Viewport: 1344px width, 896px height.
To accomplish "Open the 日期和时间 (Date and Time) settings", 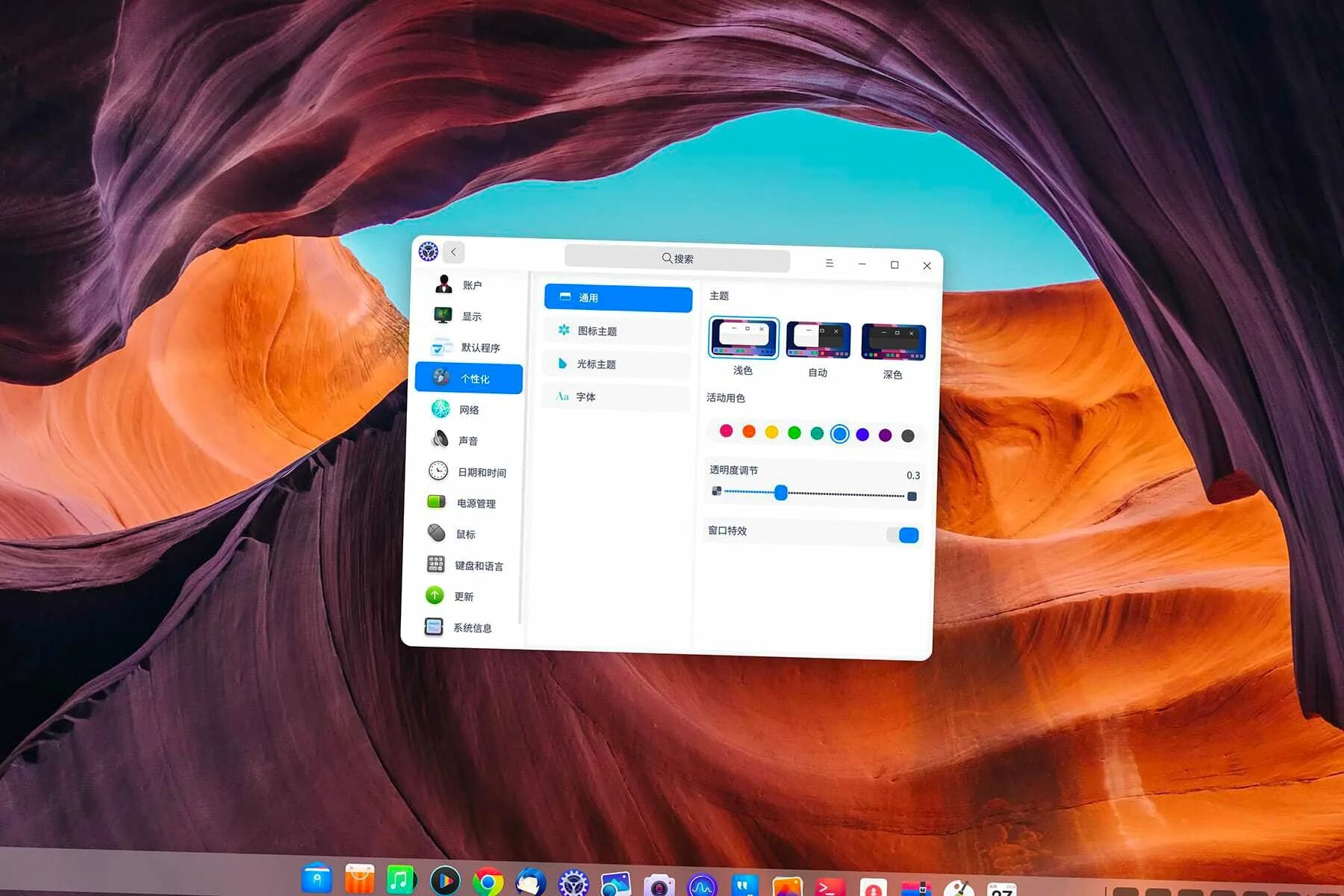I will click(x=466, y=472).
